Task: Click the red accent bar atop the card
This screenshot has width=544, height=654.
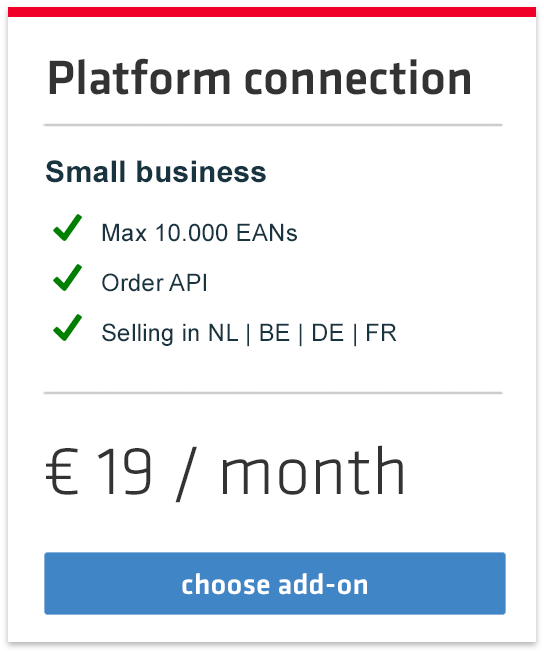Action: [x=272, y=12]
